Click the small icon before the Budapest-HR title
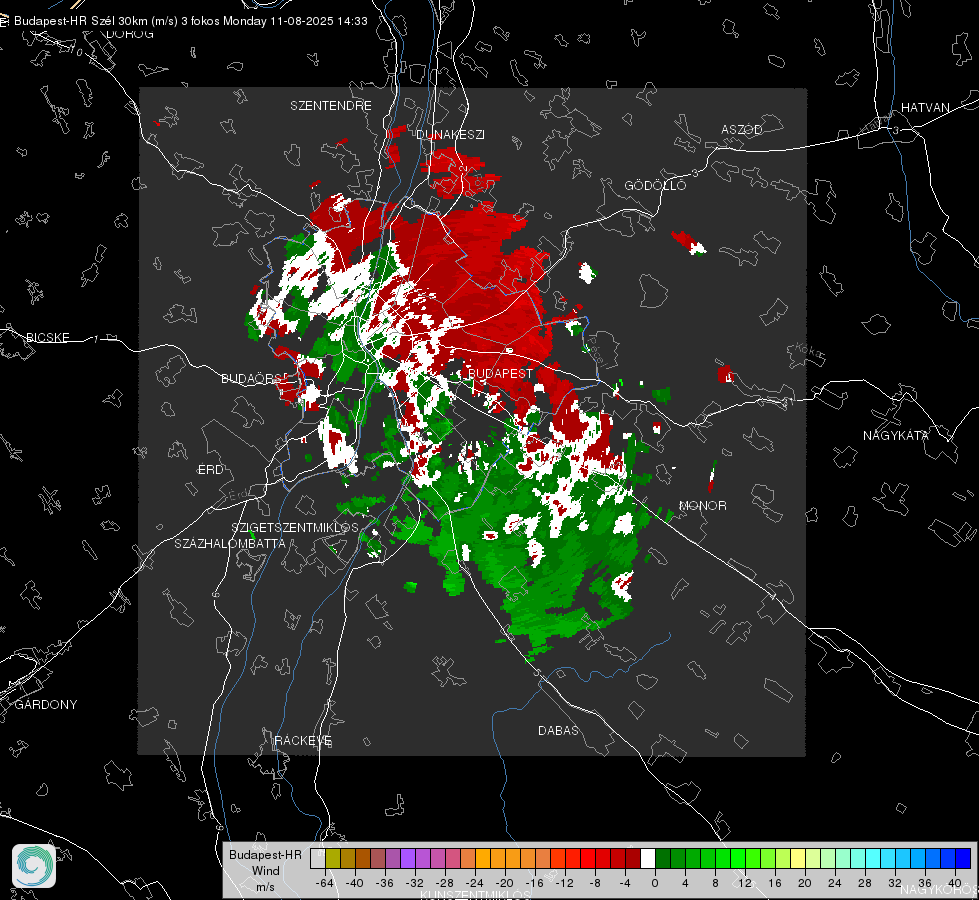The width and height of the screenshot is (979, 900). (4, 21)
